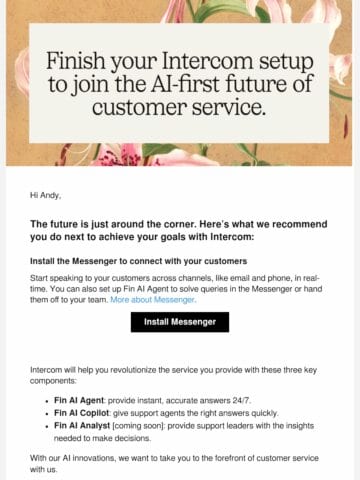Click the 'Finish your Intercom setup' headline
The image size is (360, 480).
pos(179,83)
